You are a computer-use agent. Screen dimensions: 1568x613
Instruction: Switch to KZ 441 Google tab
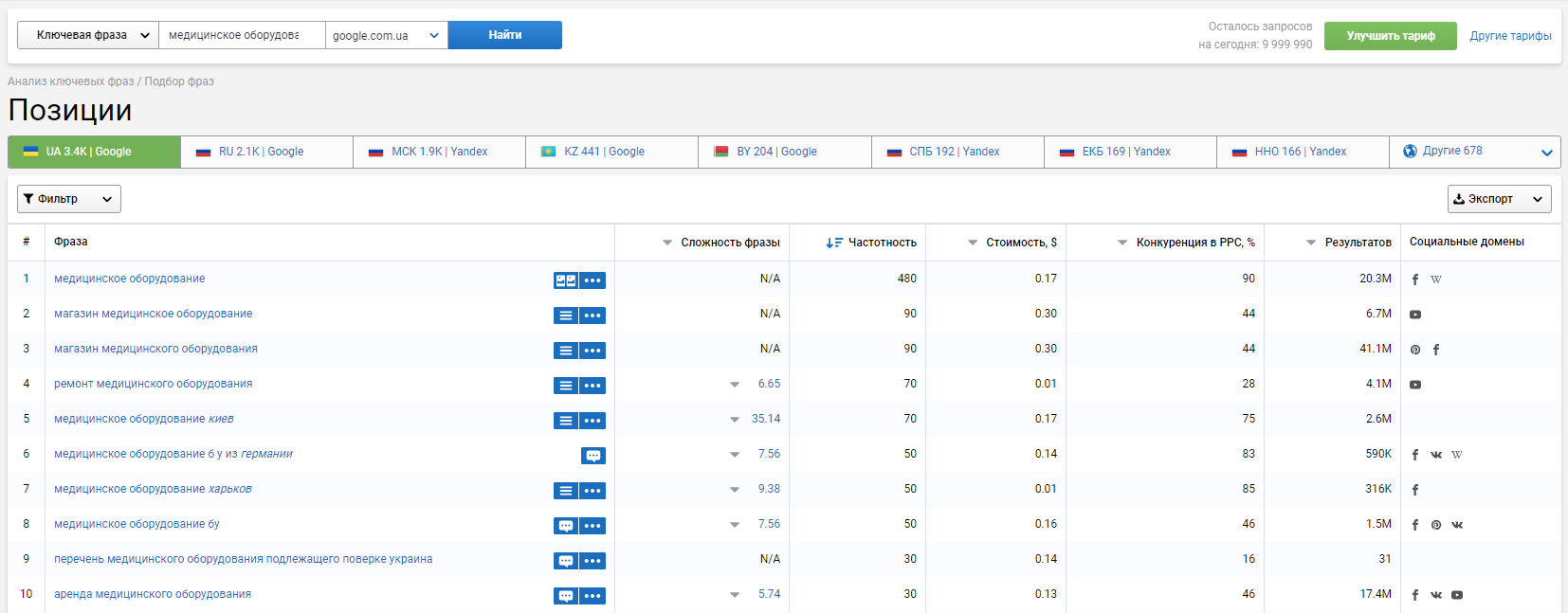coord(611,152)
